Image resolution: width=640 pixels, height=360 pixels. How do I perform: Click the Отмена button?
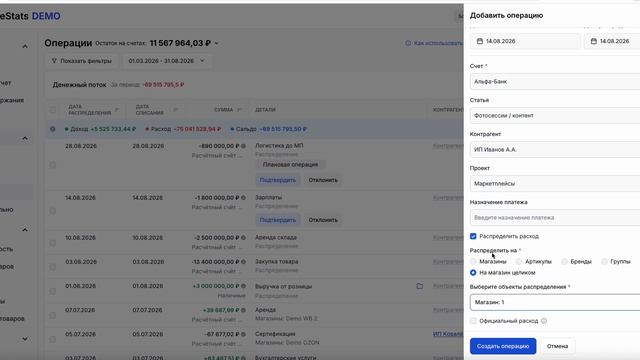click(x=557, y=346)
